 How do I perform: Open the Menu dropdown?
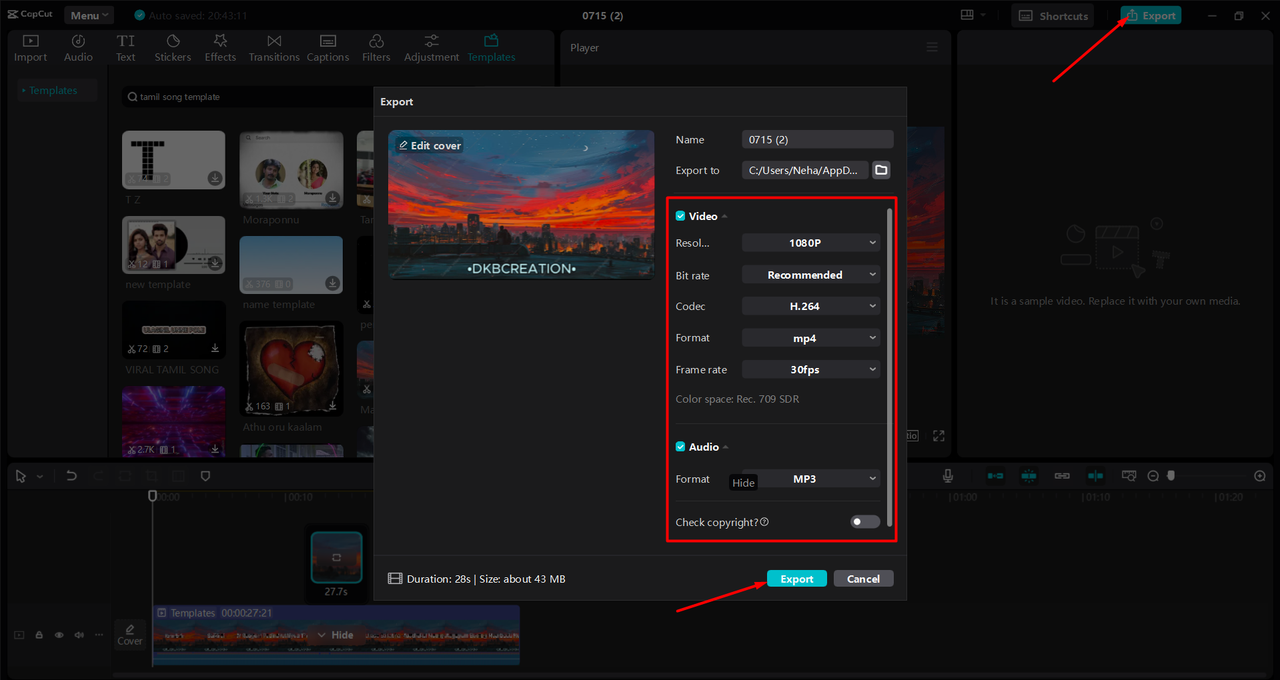pyautogui.click(x=89, y=15)
